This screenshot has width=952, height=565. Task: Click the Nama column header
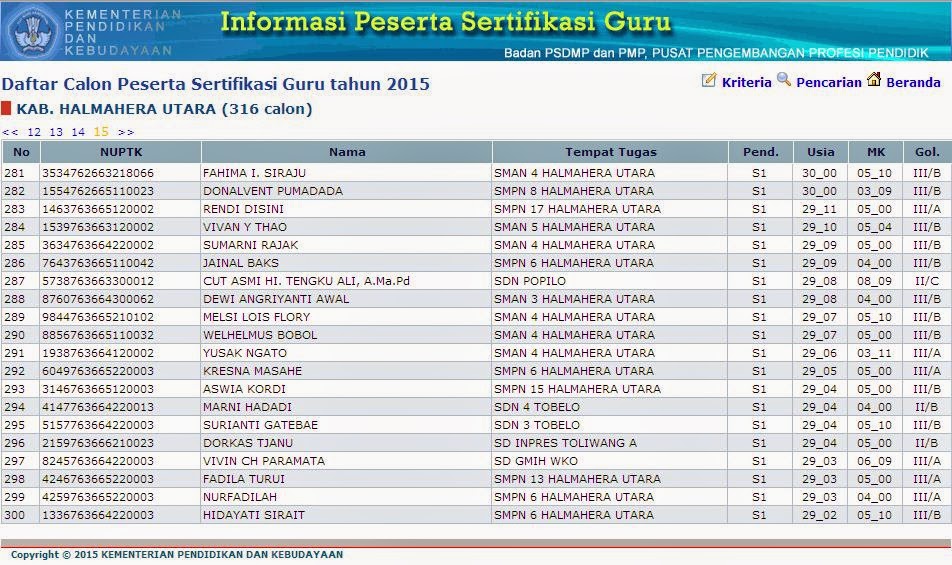pyautogui.click(x=347, y=152)
